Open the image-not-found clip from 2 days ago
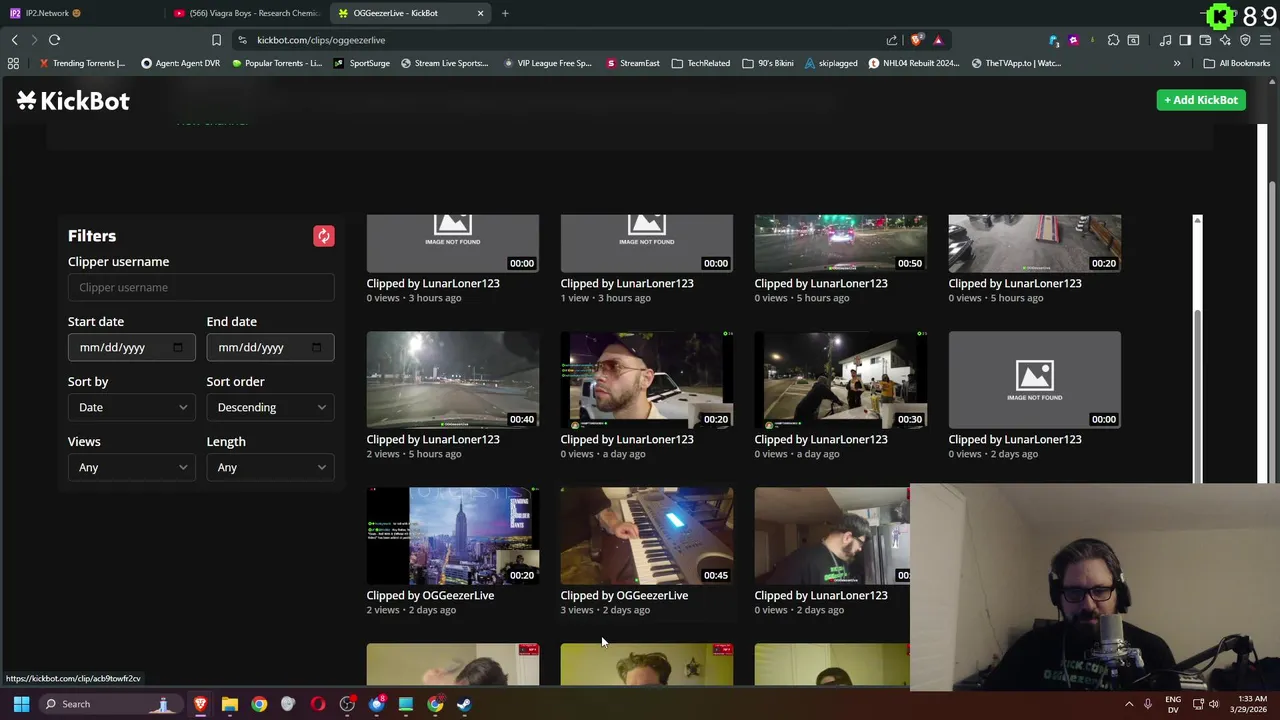 [1035, 380]
